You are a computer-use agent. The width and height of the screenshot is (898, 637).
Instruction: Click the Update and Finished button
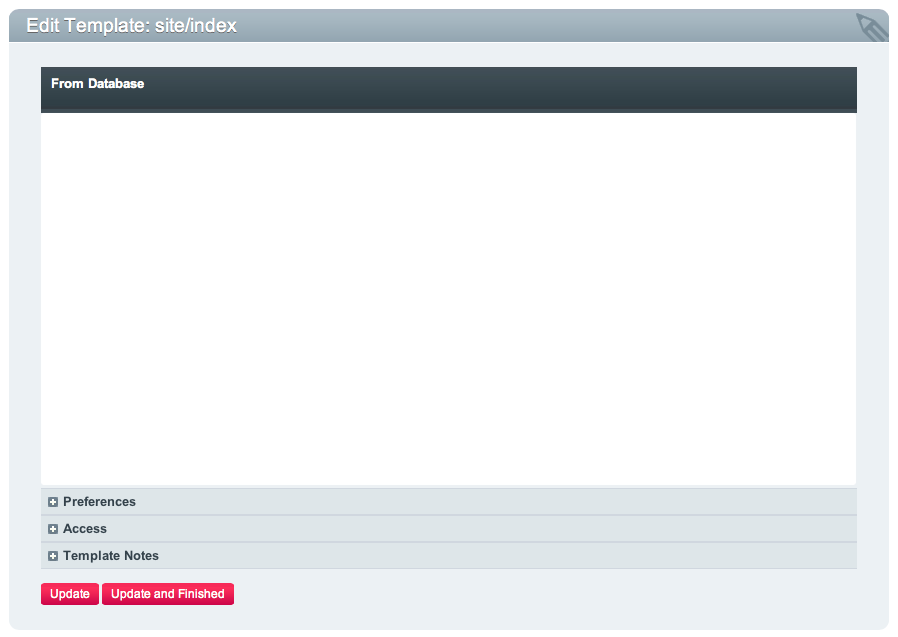click(x=168, y=594)
